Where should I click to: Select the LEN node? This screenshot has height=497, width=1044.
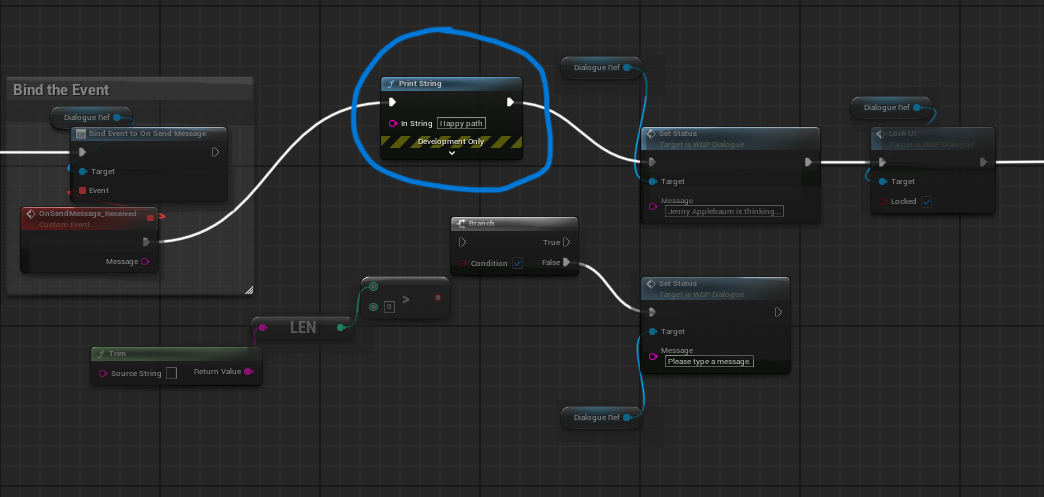pyautogui.click(x=302, y=327)
